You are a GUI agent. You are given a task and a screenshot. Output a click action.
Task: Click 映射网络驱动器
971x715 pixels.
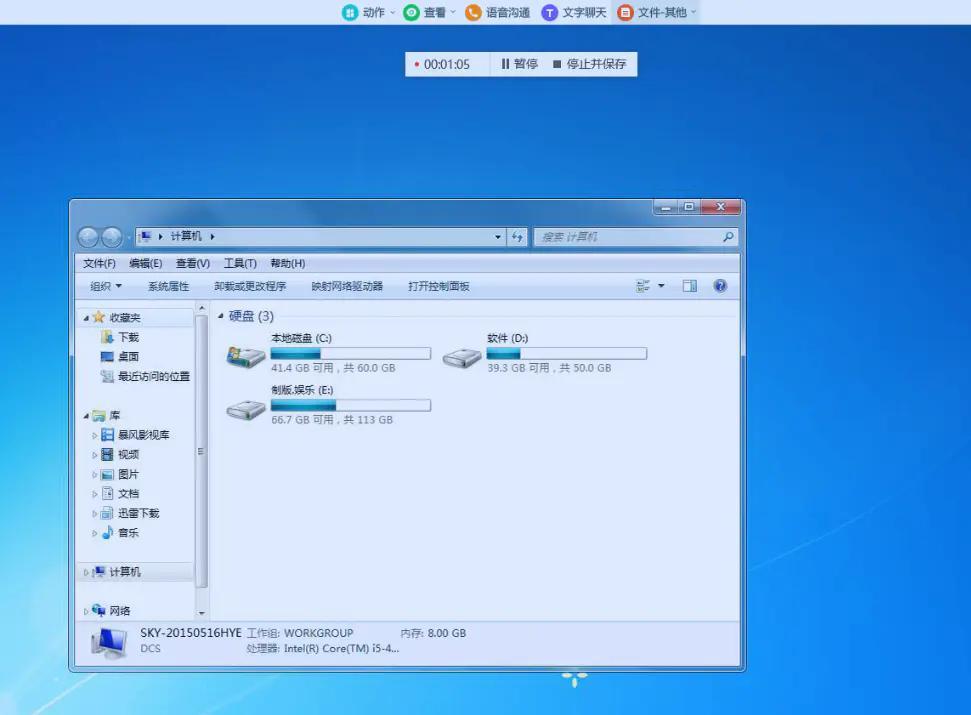click(x=347, y=286)
